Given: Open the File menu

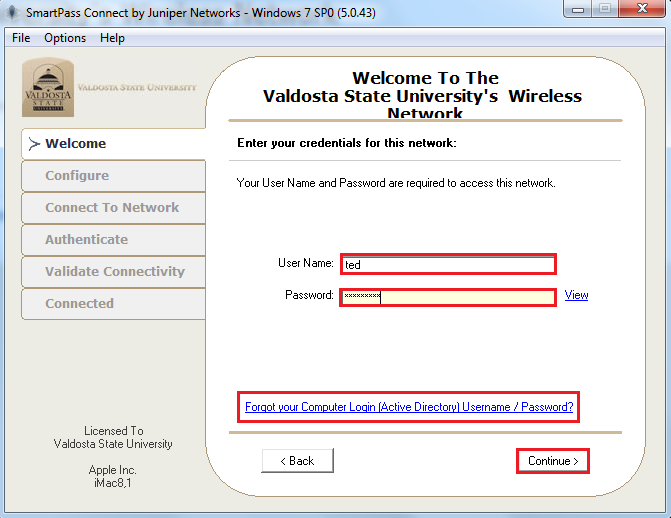Looking at the screenshot, I should tap(21, 38).
